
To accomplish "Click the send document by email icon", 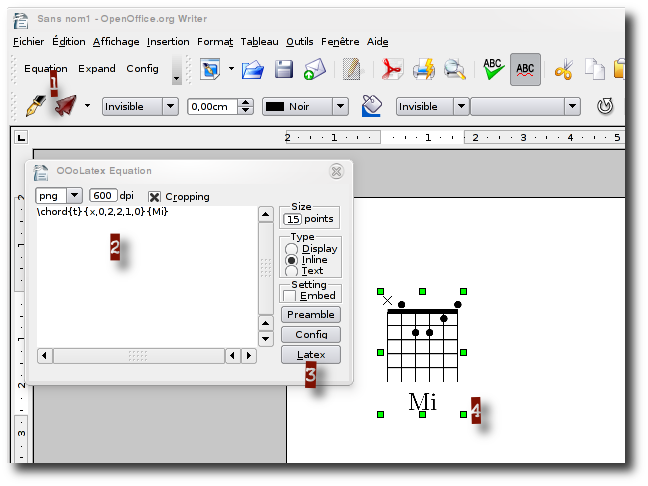I will tap(314, 69).
